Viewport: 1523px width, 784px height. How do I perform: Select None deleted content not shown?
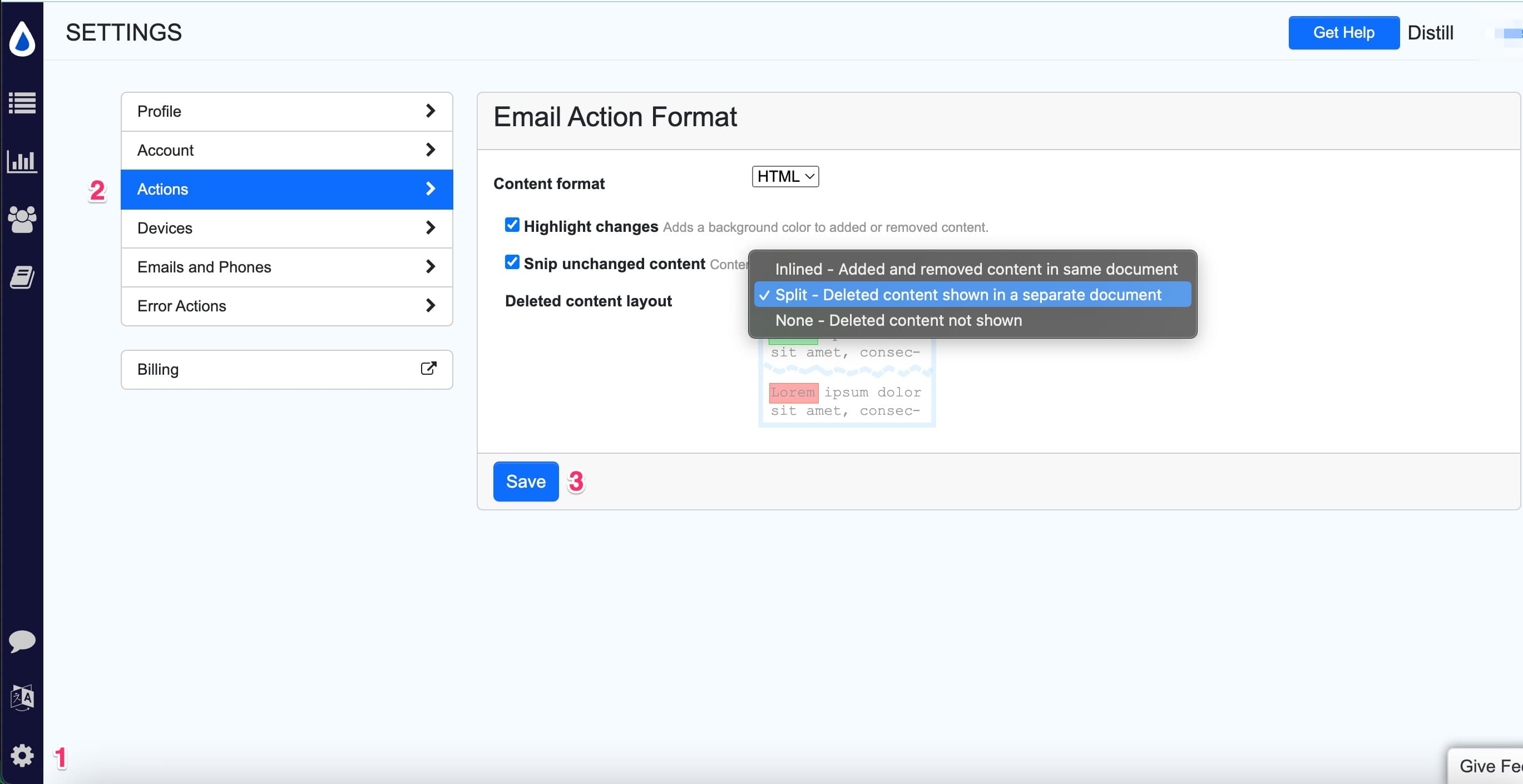coord(898,320)
